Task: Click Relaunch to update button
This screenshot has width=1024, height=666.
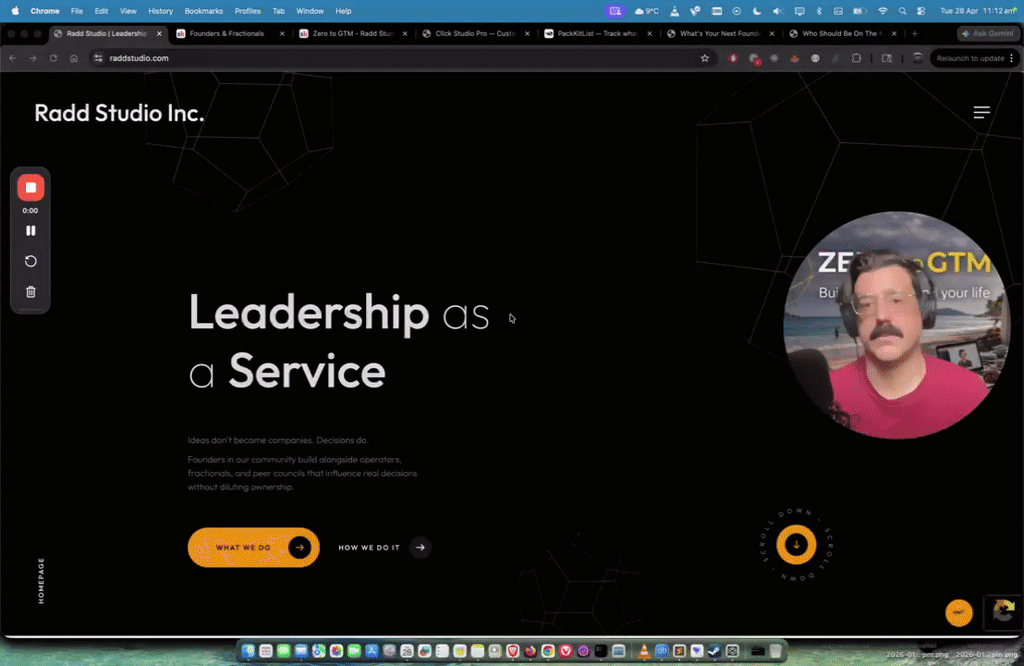Action: pos(970,58)
